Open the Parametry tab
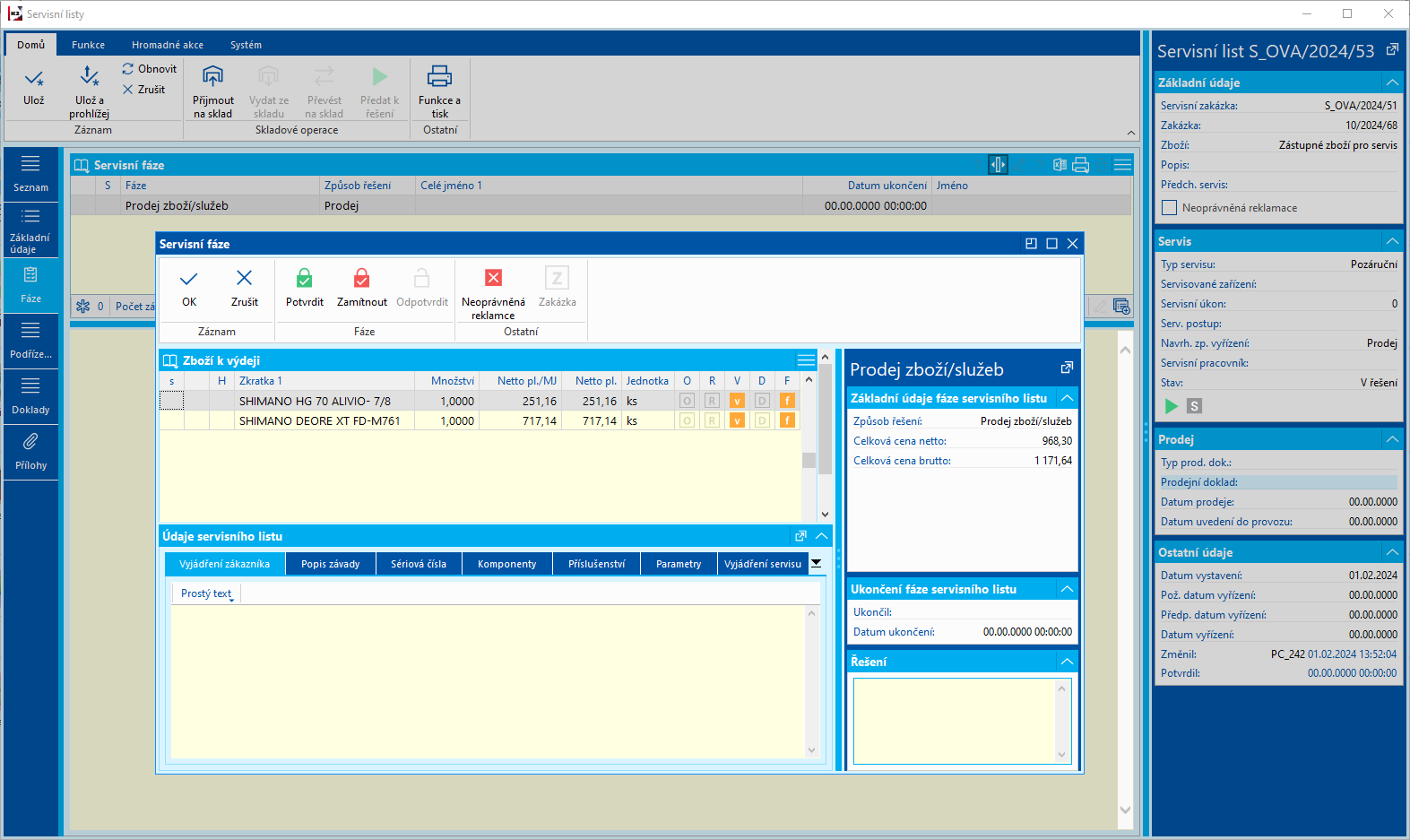The width and height of the screenshot is (1410, 840). coord(679,564)
